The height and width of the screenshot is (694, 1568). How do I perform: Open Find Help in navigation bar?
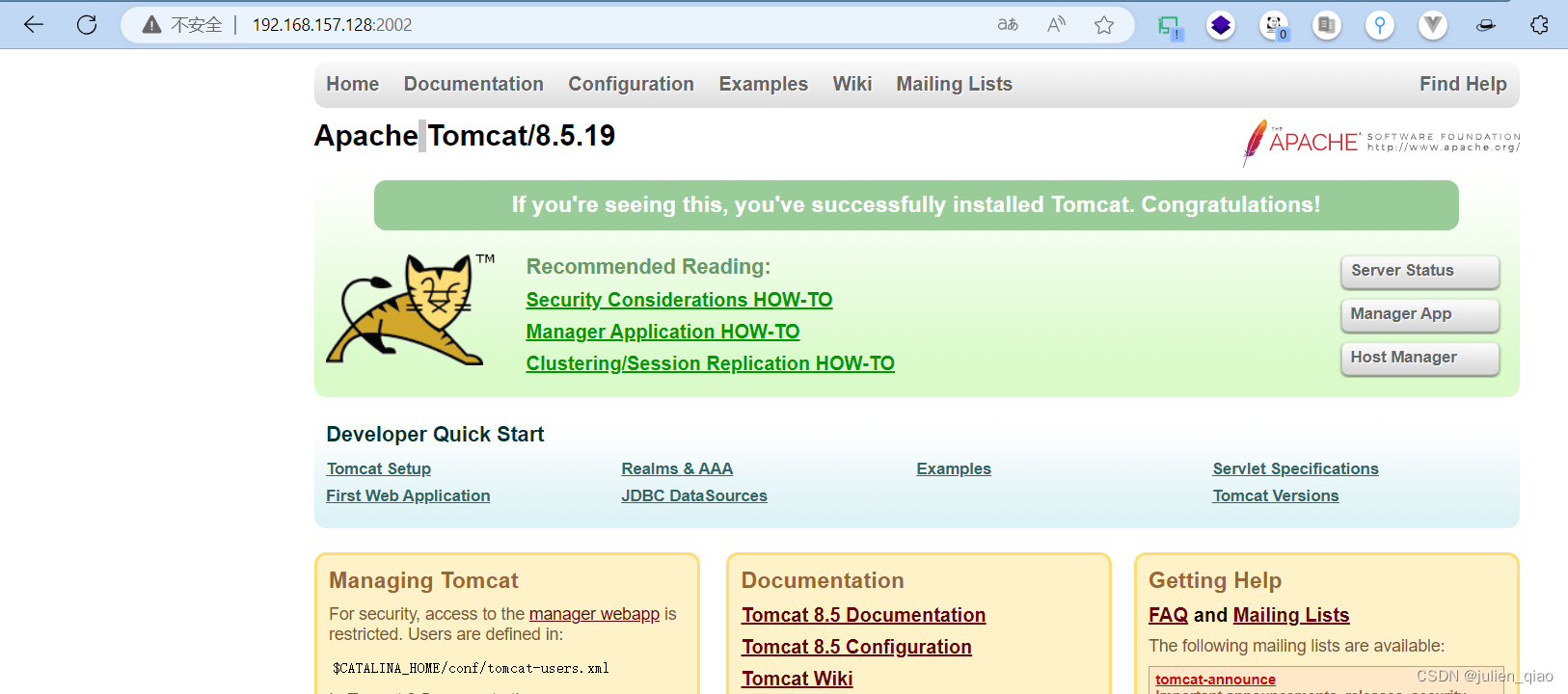click(x=1463, y=84)
